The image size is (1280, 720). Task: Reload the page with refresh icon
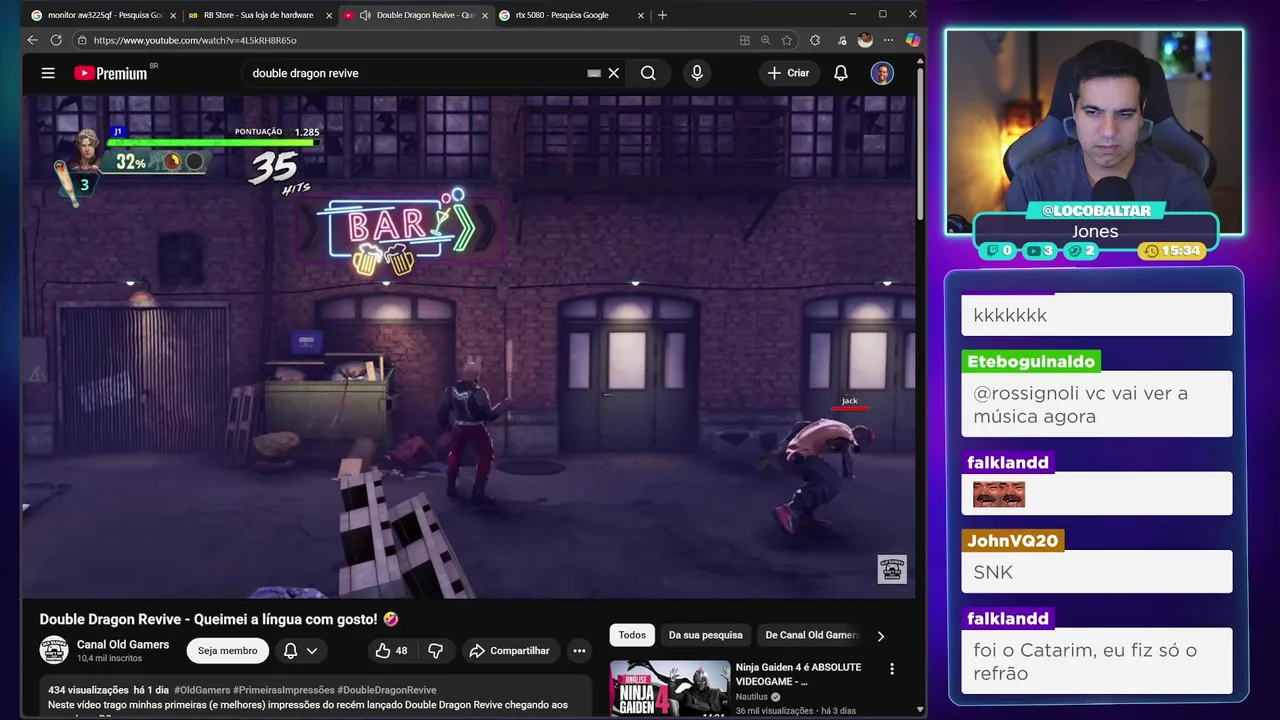pos(56,40)
